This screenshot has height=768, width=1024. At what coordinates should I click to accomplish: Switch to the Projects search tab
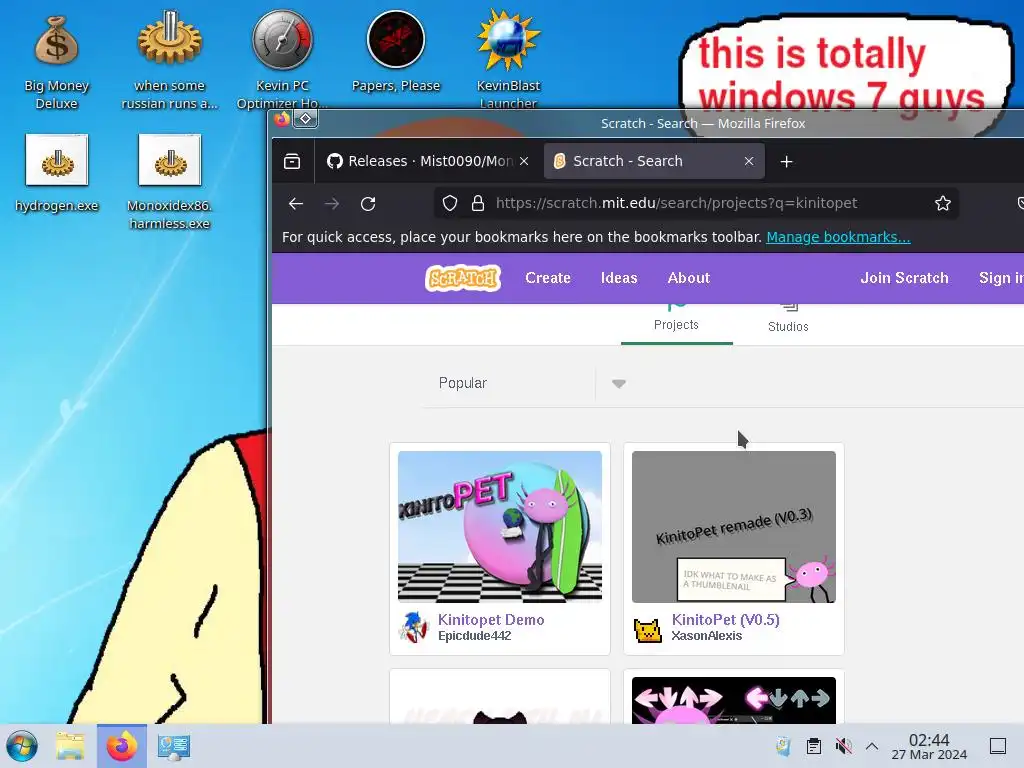point(677,324)
